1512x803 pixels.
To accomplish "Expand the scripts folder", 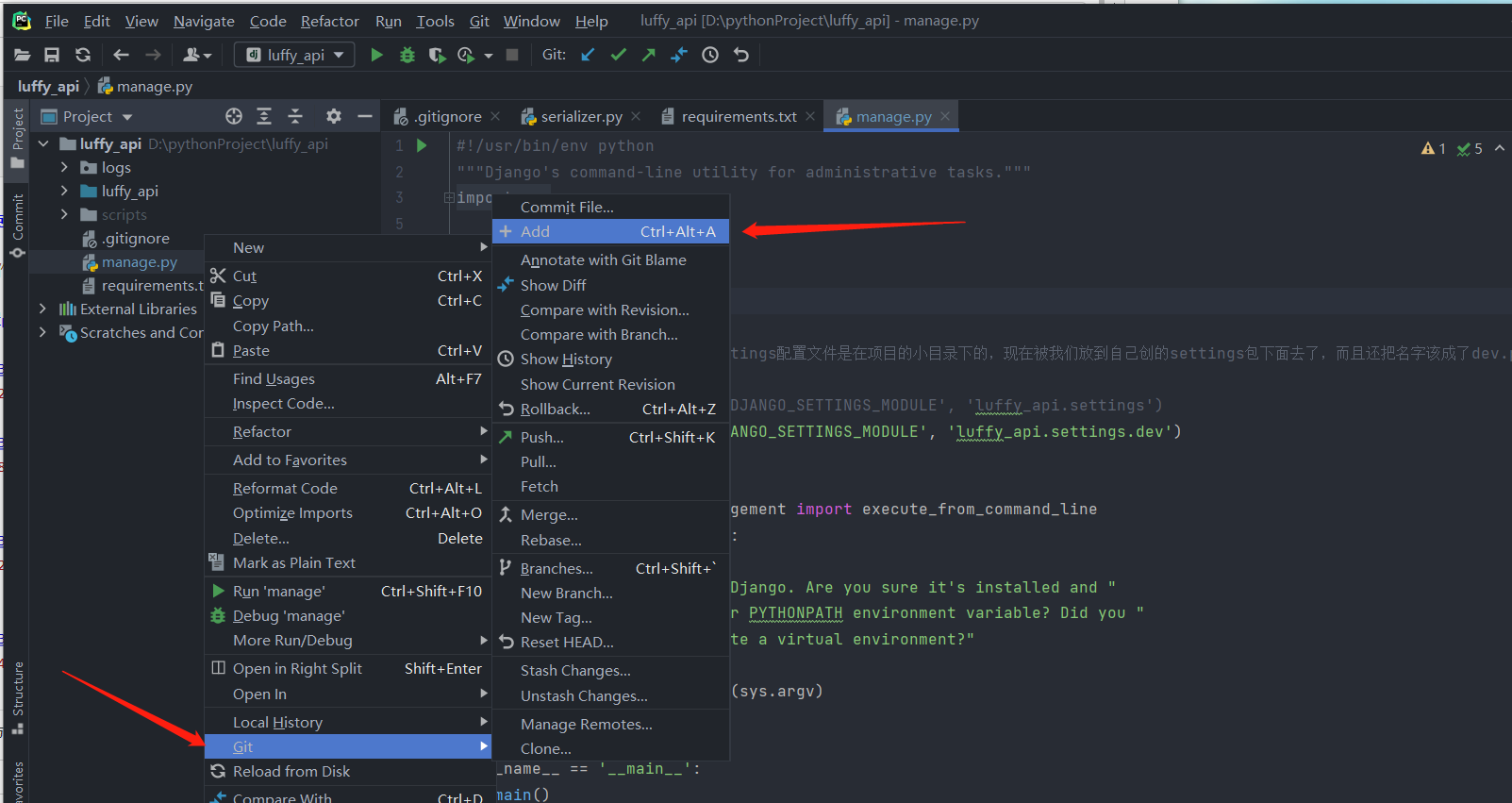I will [64, 214].
